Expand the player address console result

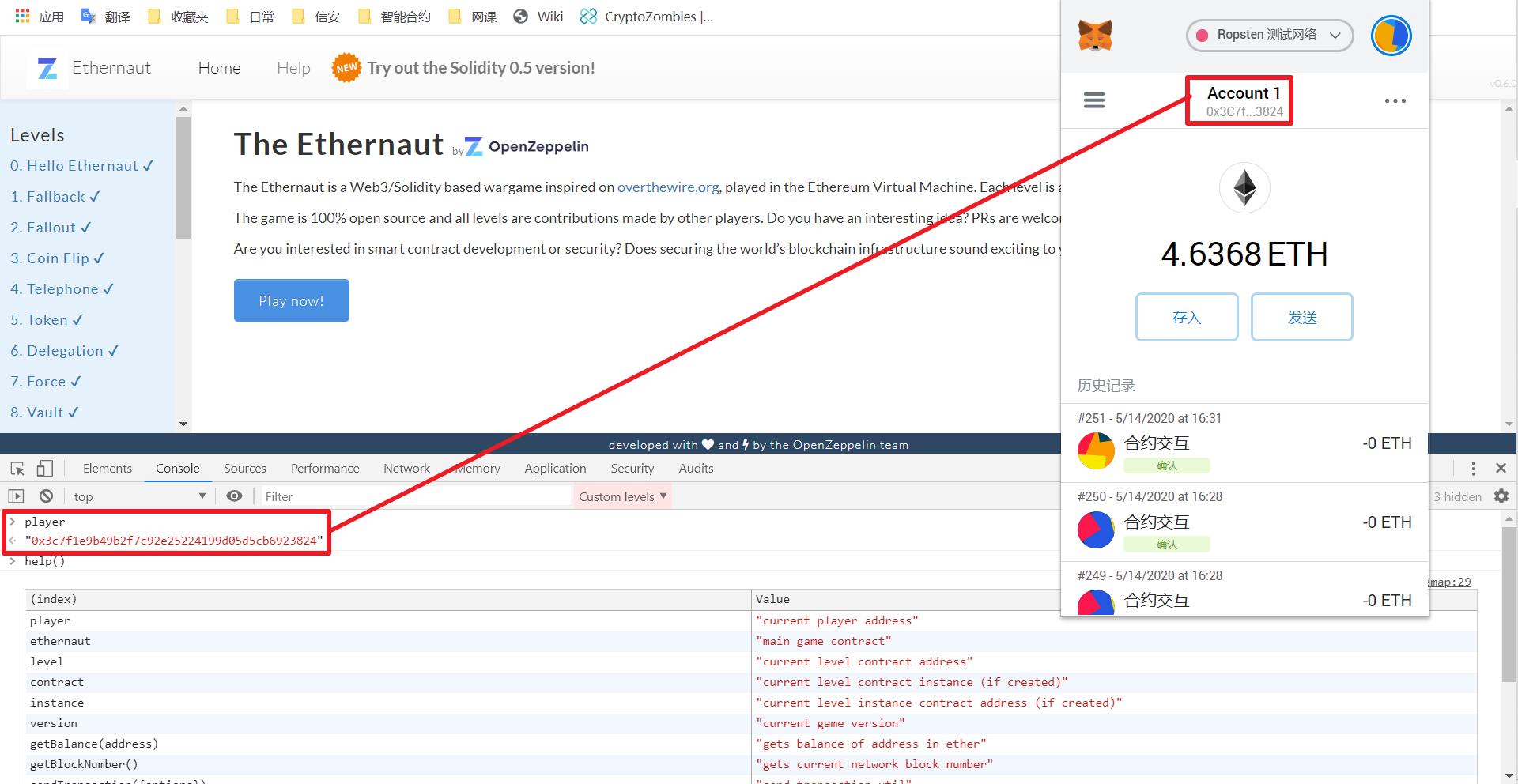click(x=12, y=541)
